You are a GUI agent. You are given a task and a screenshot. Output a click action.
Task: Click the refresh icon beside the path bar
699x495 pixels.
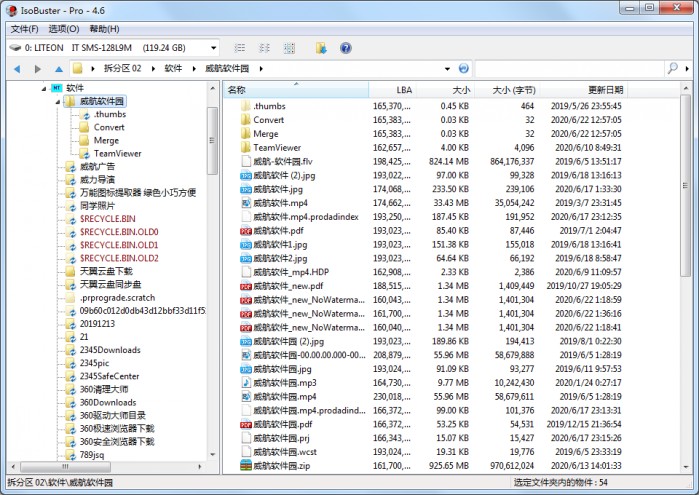tap(464, 68)
